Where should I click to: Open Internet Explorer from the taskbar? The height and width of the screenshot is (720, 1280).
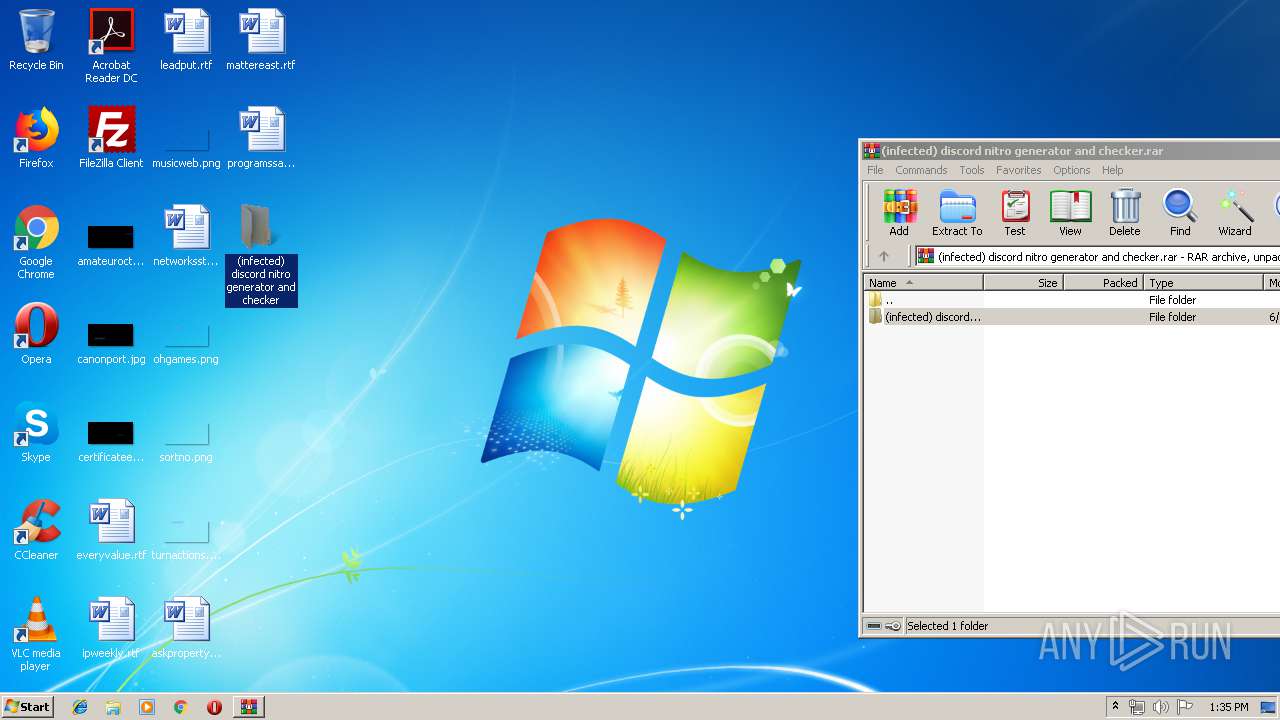click(x=80, y=706)
